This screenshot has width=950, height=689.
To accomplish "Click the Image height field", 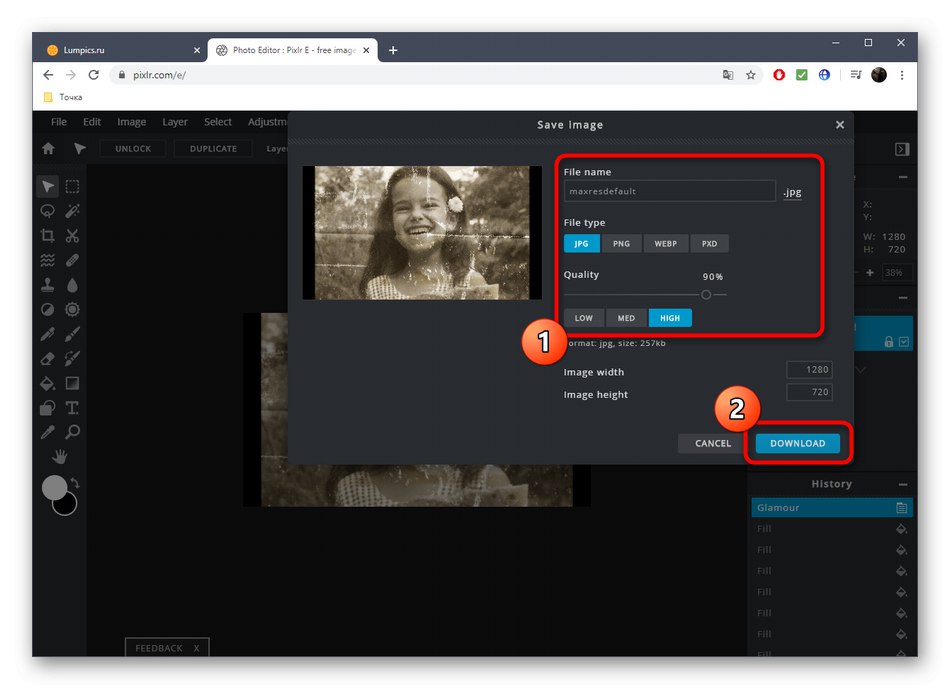I will point(809,392).
